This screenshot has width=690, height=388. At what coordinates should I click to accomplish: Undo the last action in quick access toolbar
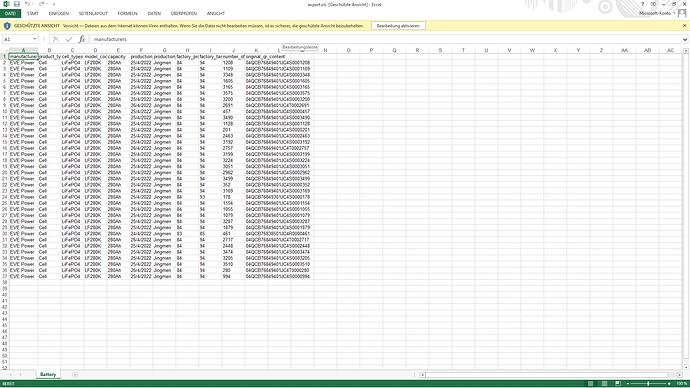click(27, 4)
